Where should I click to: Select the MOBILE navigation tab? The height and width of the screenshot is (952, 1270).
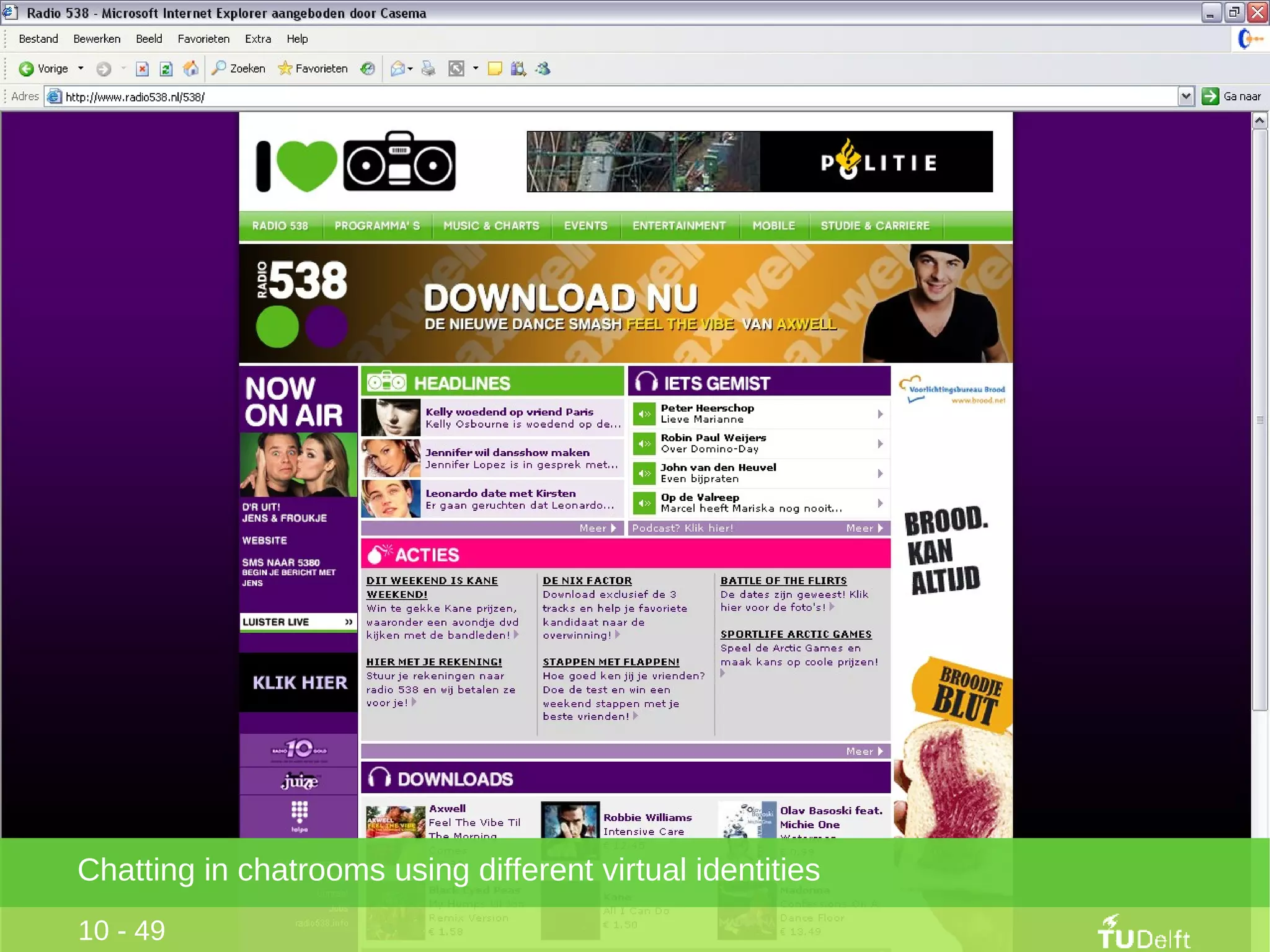click(x=774, y=226)
